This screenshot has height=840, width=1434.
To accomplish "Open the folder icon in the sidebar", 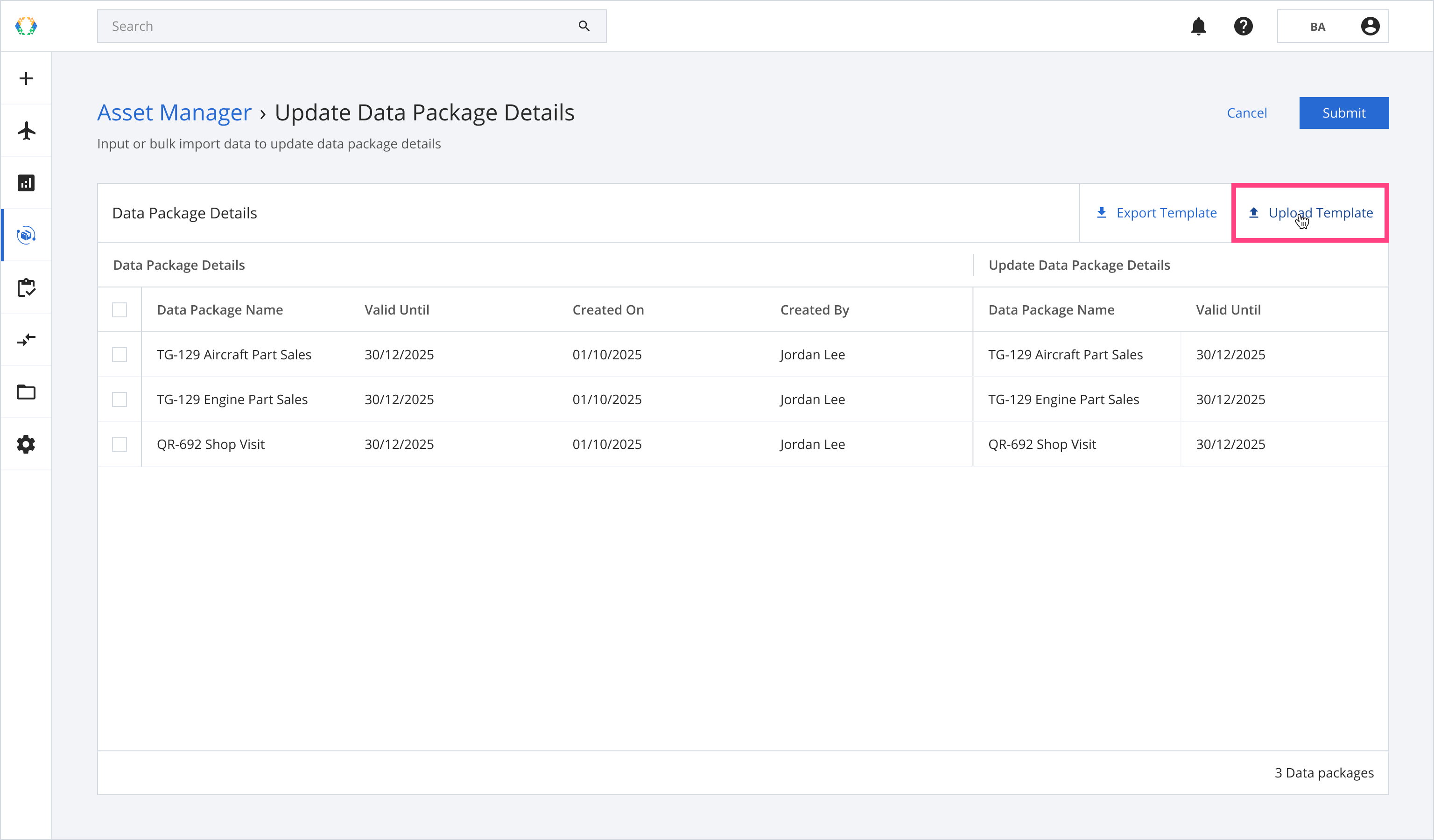I will coord(26,392).
